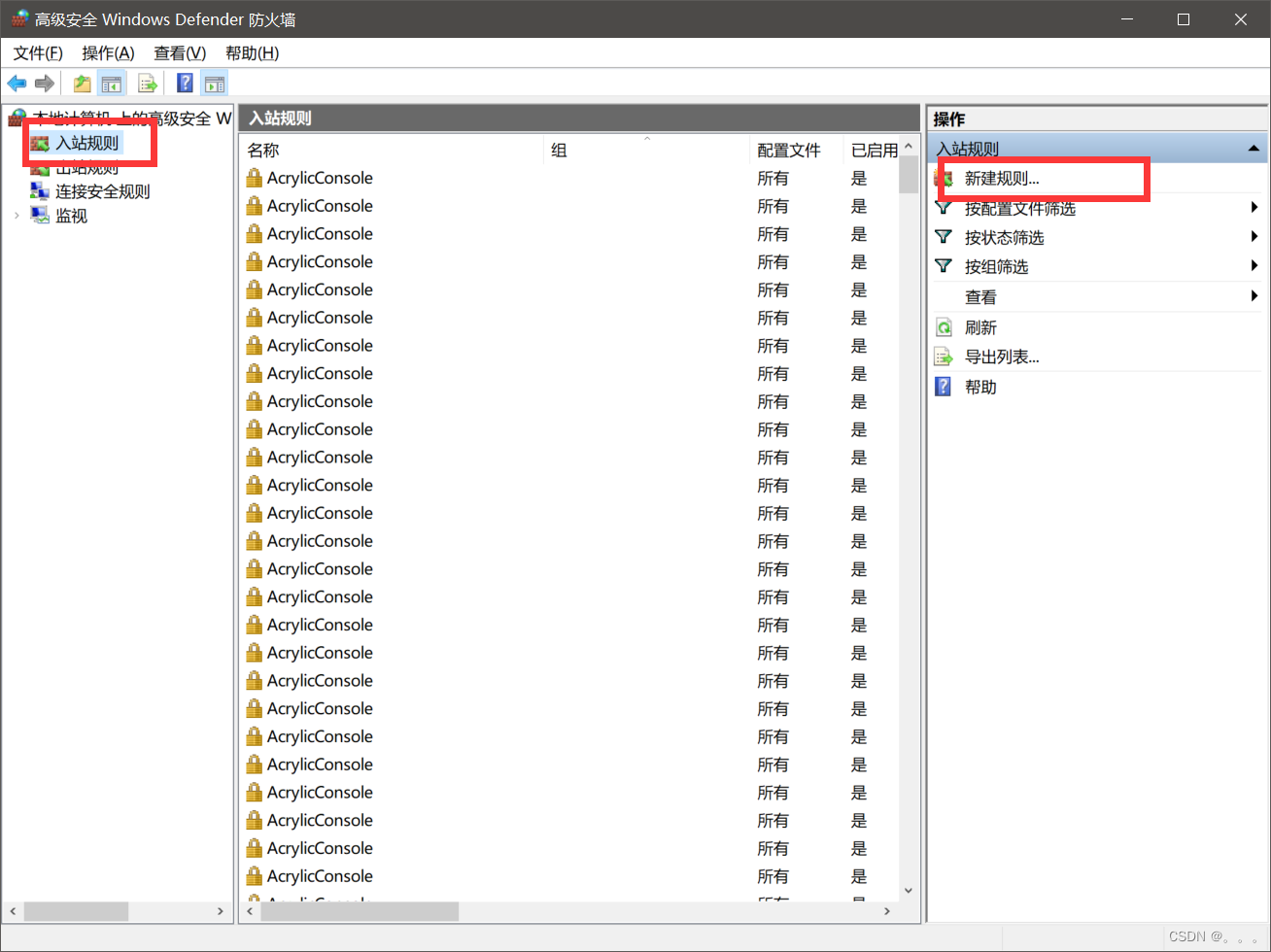Open the 文件(F) menu
This screenshot has height=952, width=1271.
pyautogui.click(x=38, y=52)
